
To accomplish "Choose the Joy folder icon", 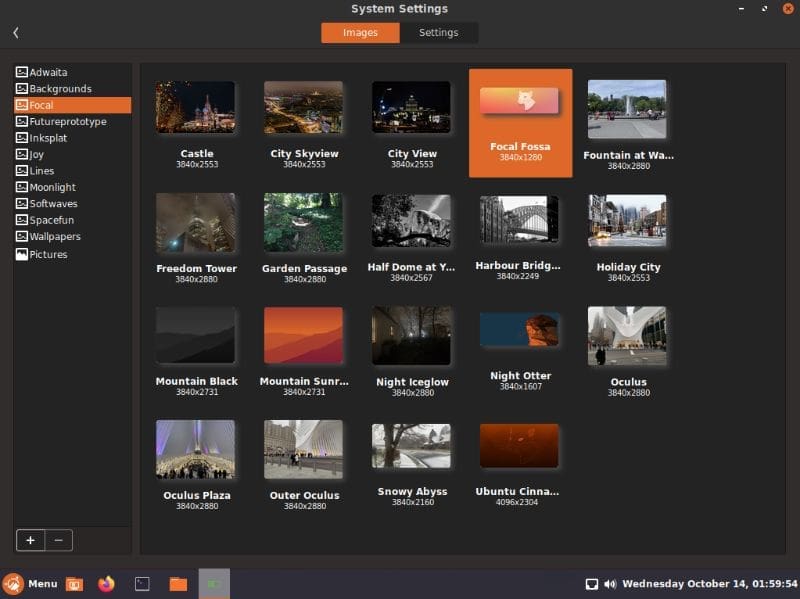I will tap(21, 154).
